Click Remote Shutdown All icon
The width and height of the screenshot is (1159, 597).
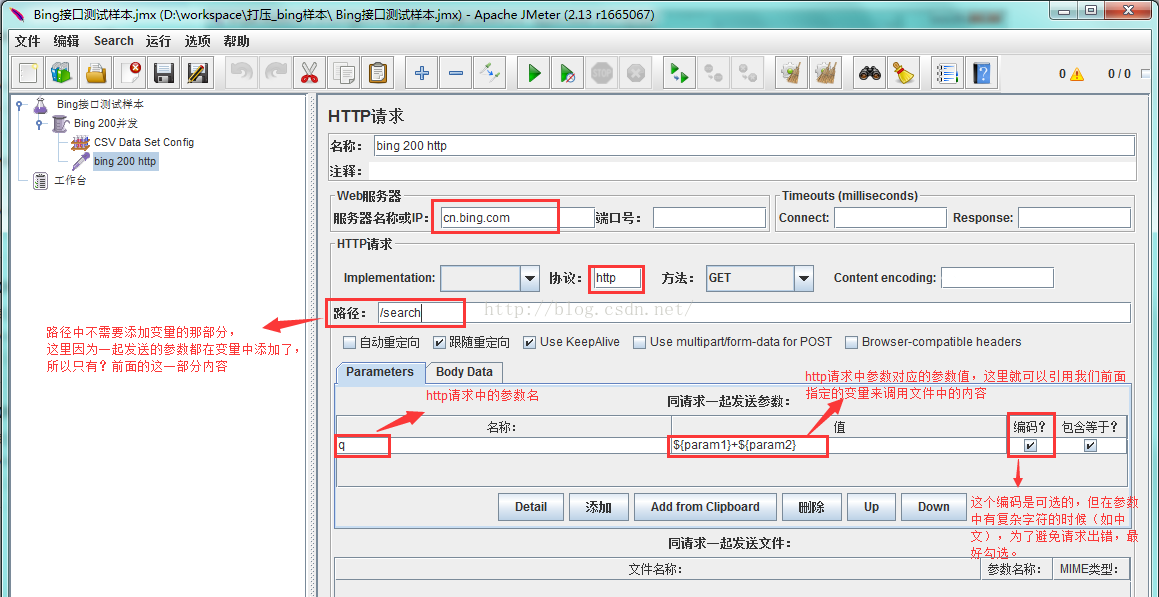click(x=747, y=72)
